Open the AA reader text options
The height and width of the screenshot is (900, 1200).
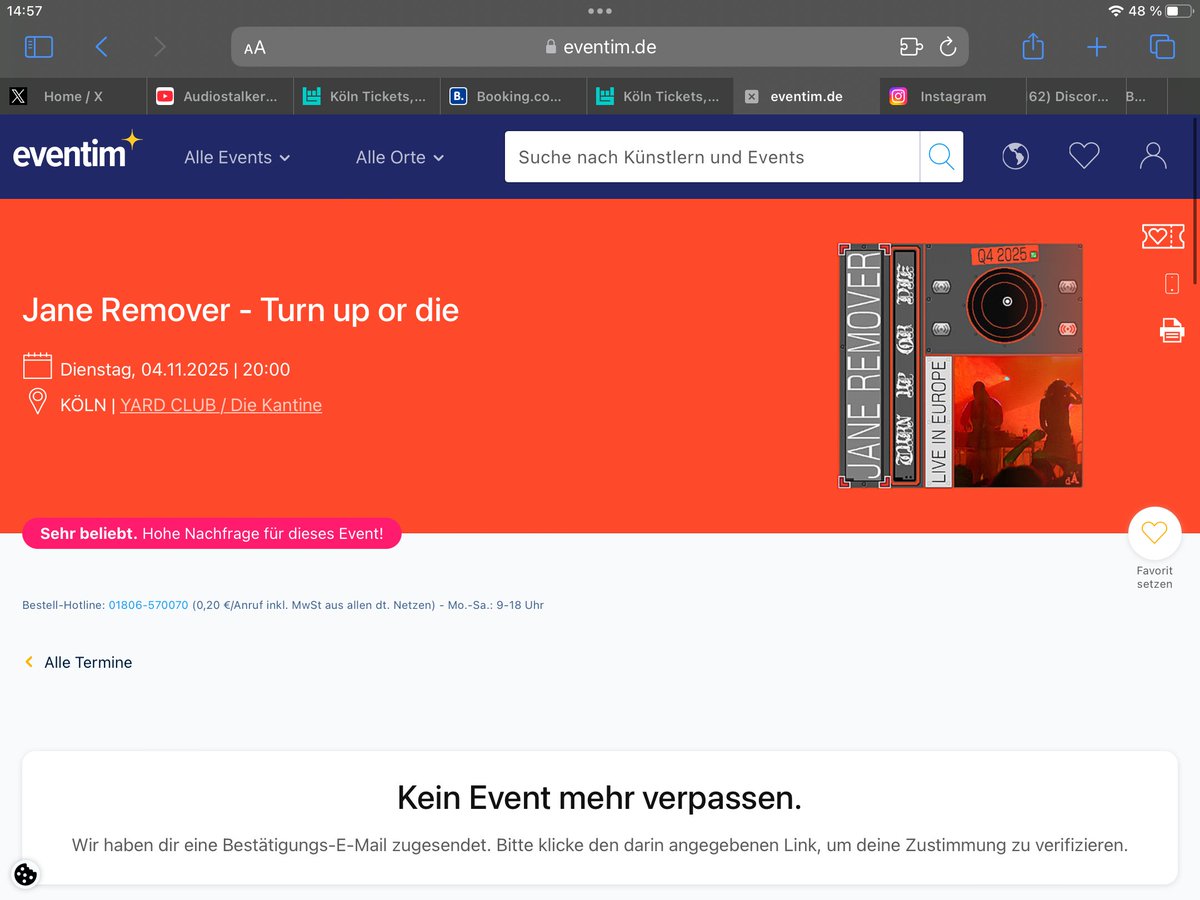(255, 47)
